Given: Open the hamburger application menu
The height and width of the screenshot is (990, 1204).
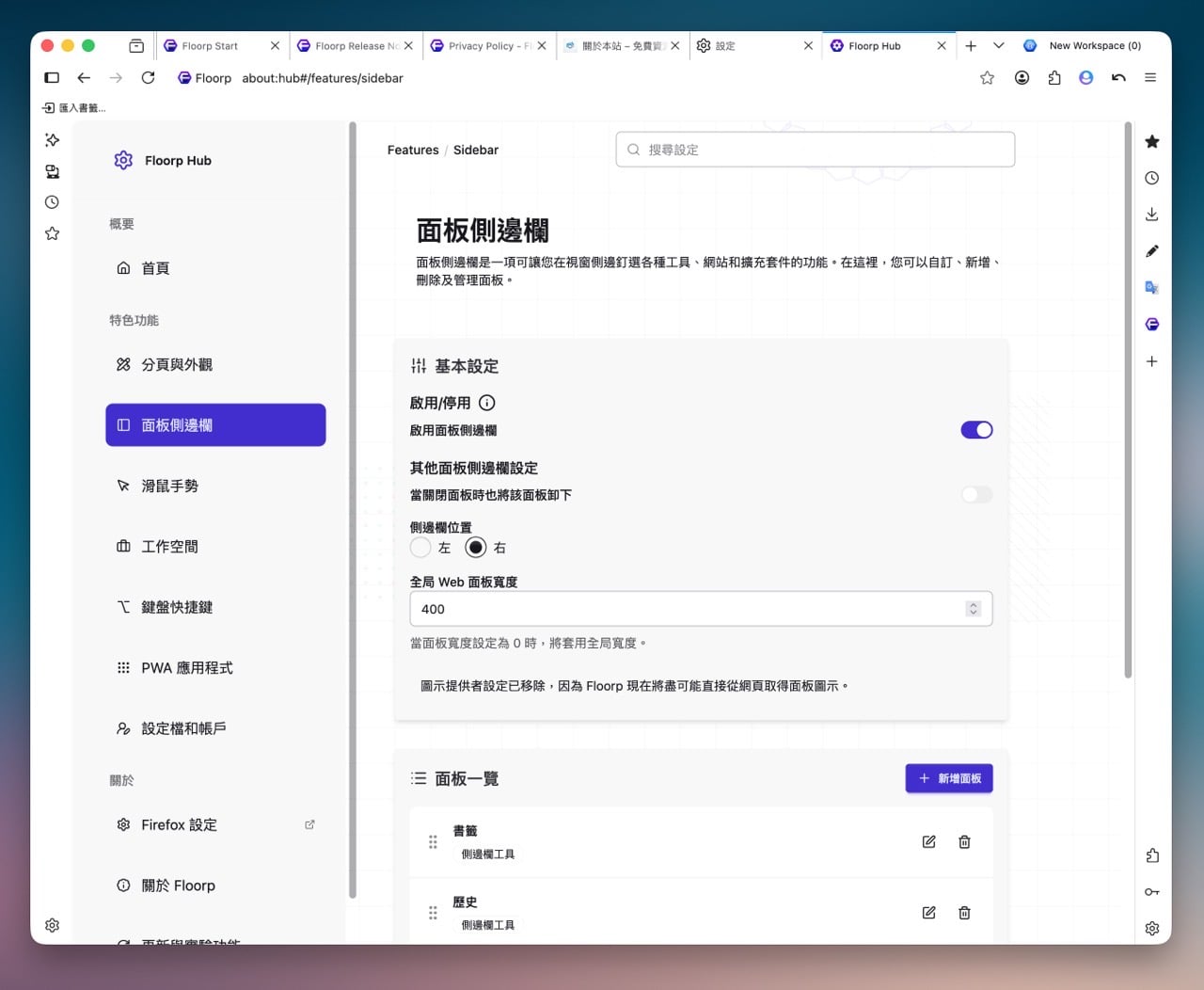Looking at the screenshot, I should (1150, 78).
